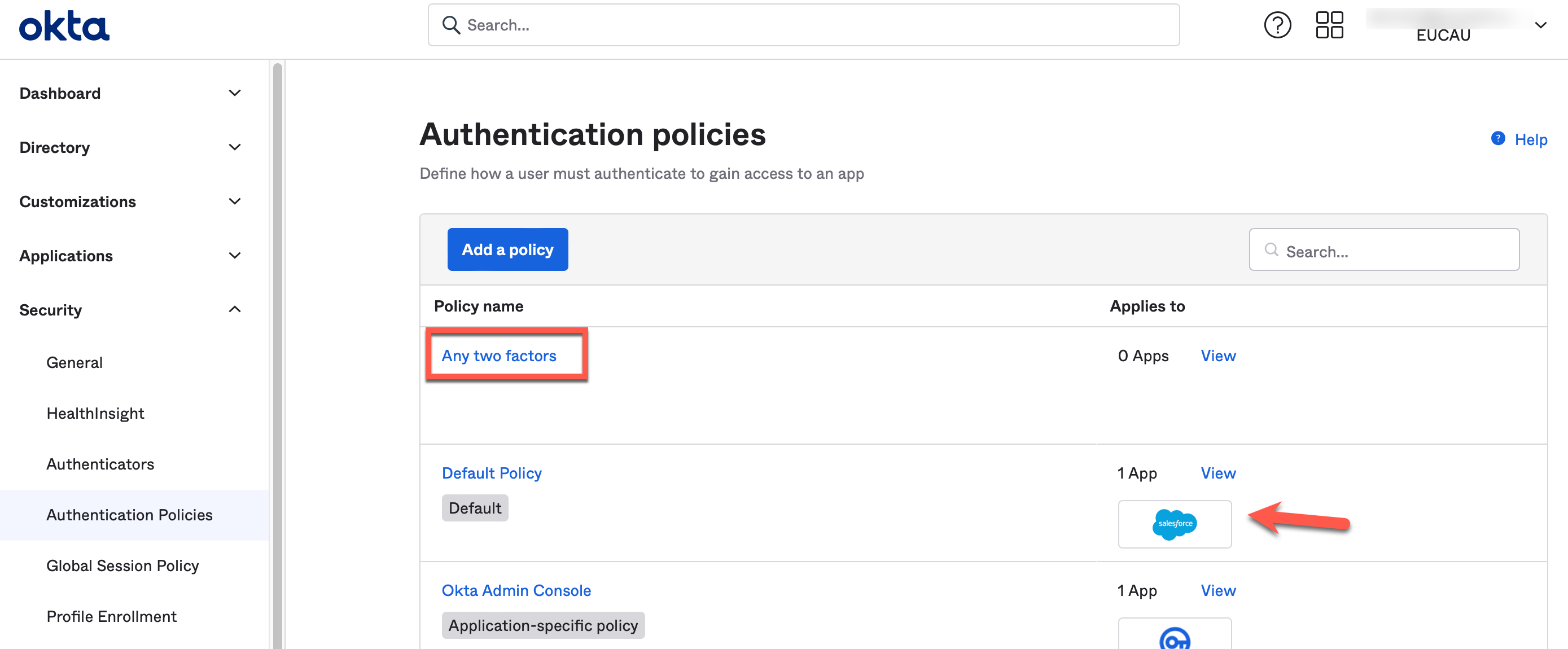Expand the Dashboard menu section
Screen dimensions: 1568x649
234,93
